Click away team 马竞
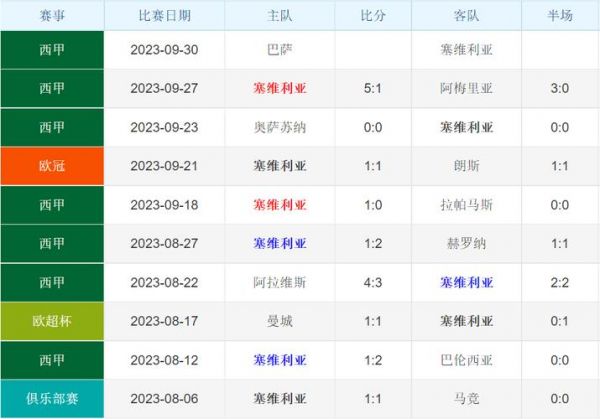The image size is (600, 419). point(466,399)
